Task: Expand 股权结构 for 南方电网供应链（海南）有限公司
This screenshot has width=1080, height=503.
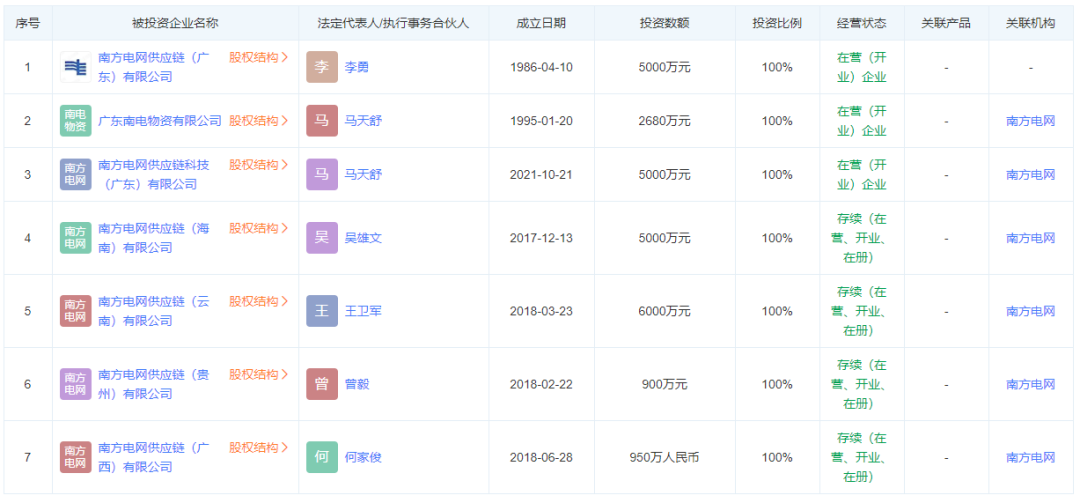Action: point(258,228)
